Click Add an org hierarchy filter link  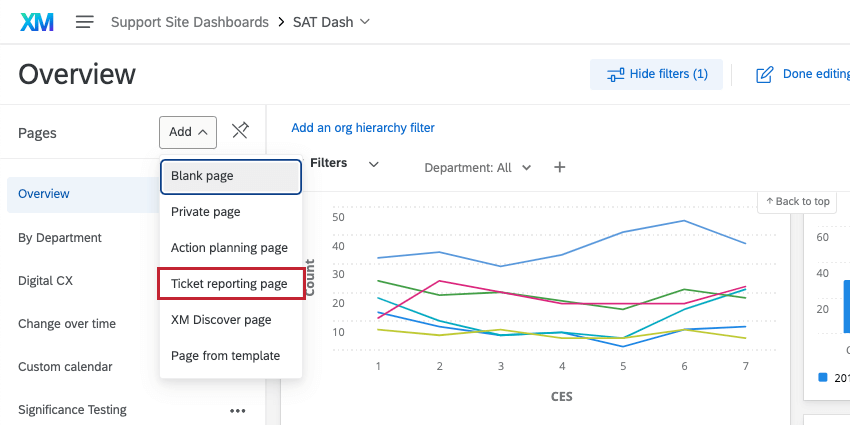click(x=363, y=128)
